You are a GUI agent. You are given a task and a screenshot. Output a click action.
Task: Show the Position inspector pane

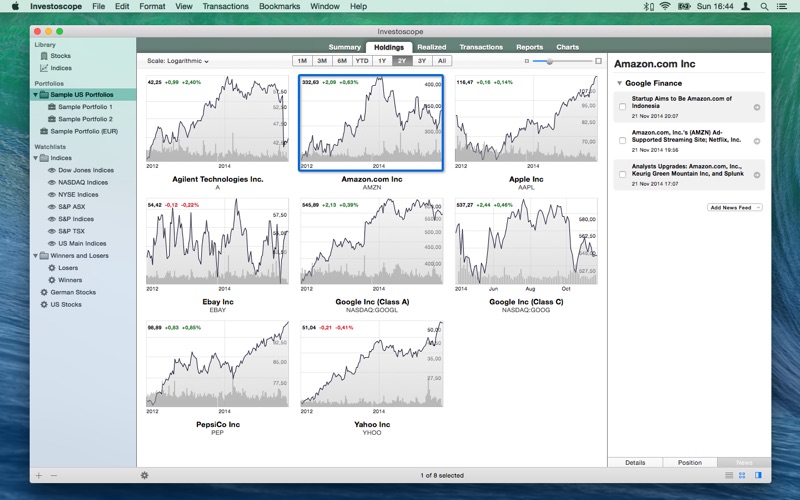(x=690, y=462)
